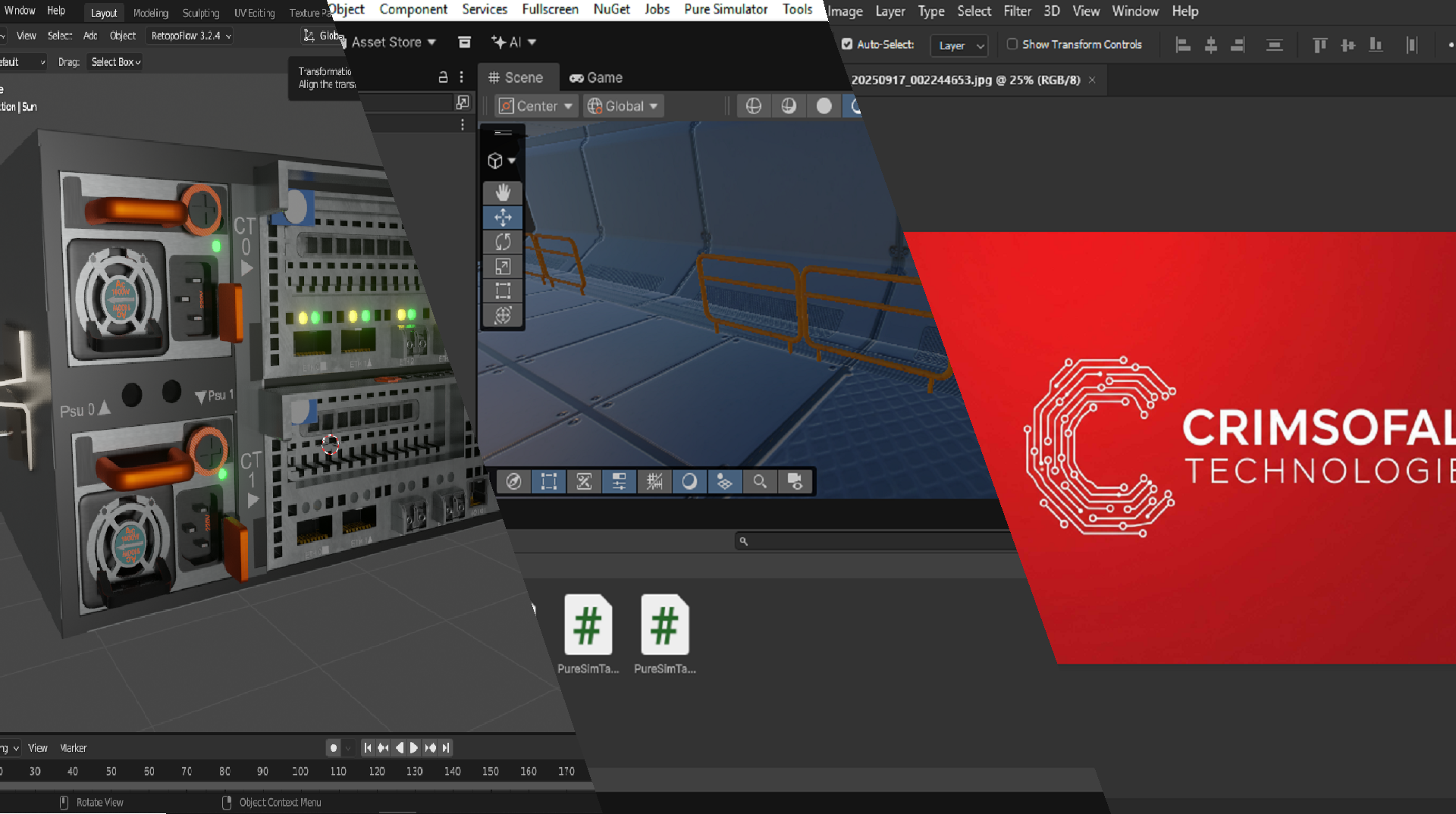This screenshot has height=814, width=1456.
Task: Align top edges in Photoshop options bar
Action: 1319,45
